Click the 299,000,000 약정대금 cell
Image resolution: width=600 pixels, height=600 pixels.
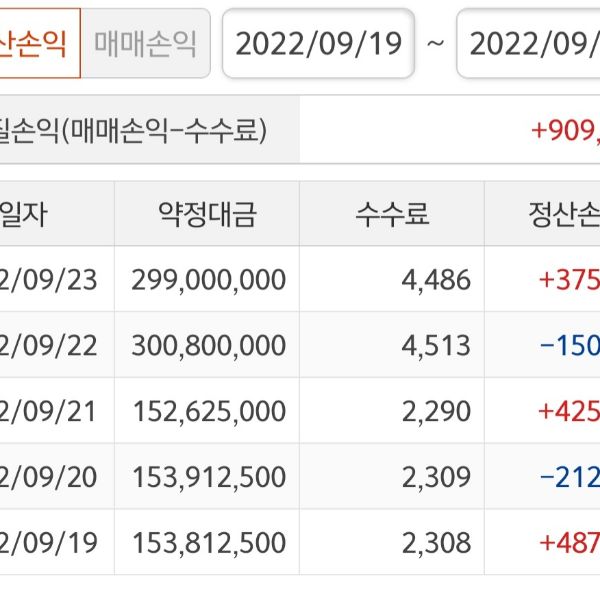click(x=208, y=279)
